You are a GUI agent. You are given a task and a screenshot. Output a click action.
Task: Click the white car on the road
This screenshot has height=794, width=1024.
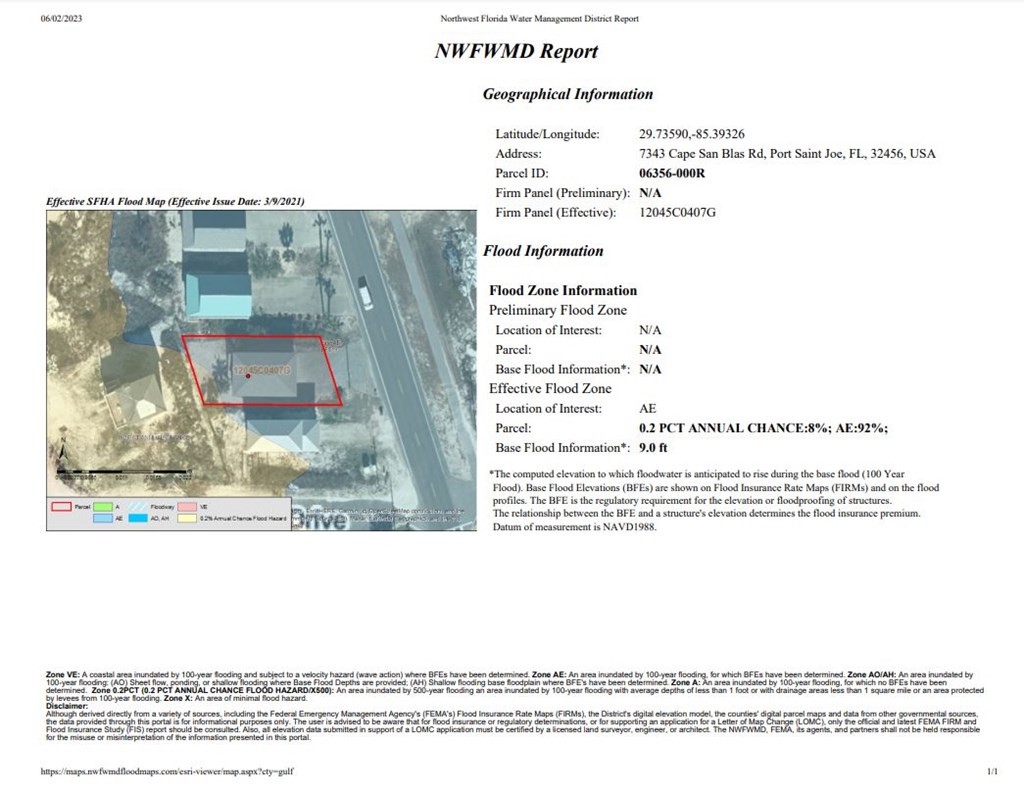pyautogui.click(x=365, y=295)
